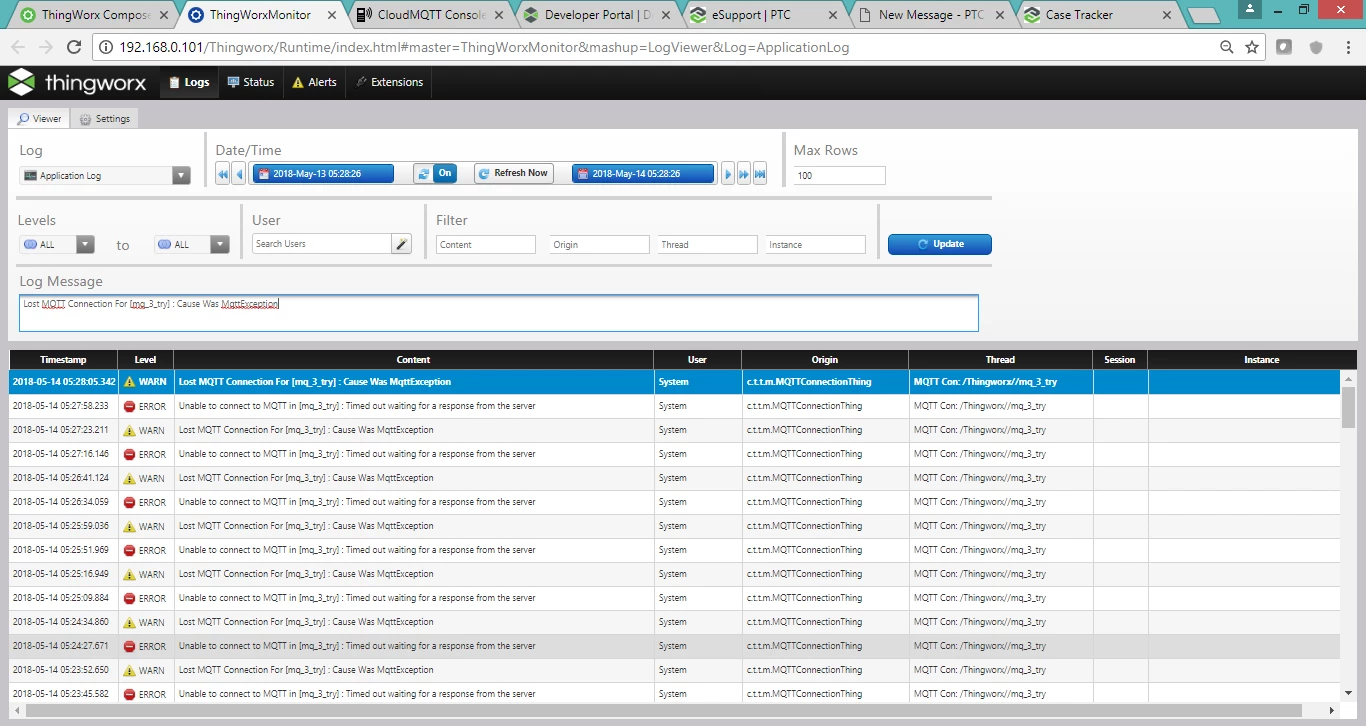Focus the Content filter field
Image resolution: width=1366 pixels, height=726 pixels.
486,244
